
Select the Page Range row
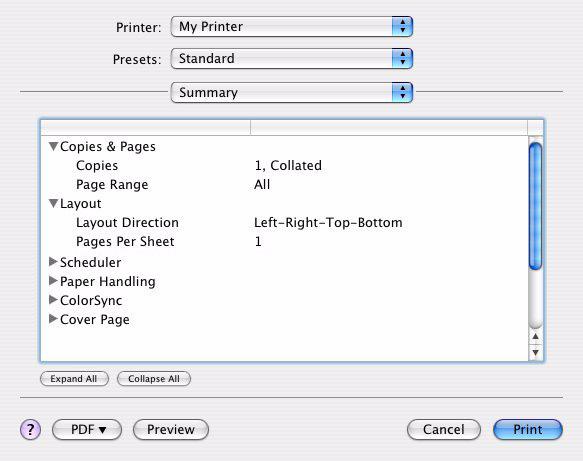(x=284, y=184)
